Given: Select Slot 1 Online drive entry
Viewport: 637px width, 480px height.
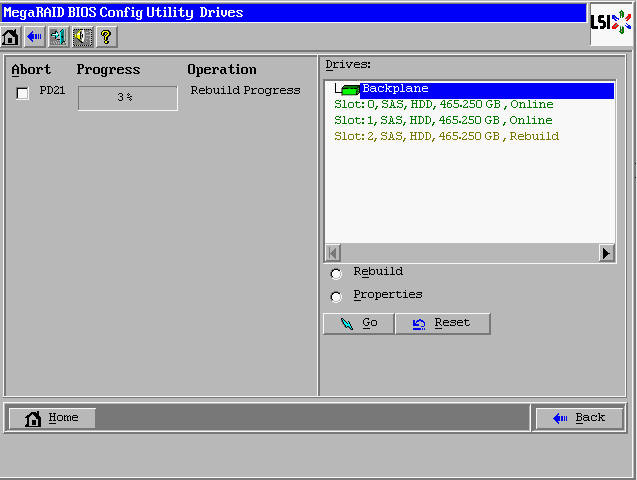Looking at the screenshot, I should (x=443, y=120).
